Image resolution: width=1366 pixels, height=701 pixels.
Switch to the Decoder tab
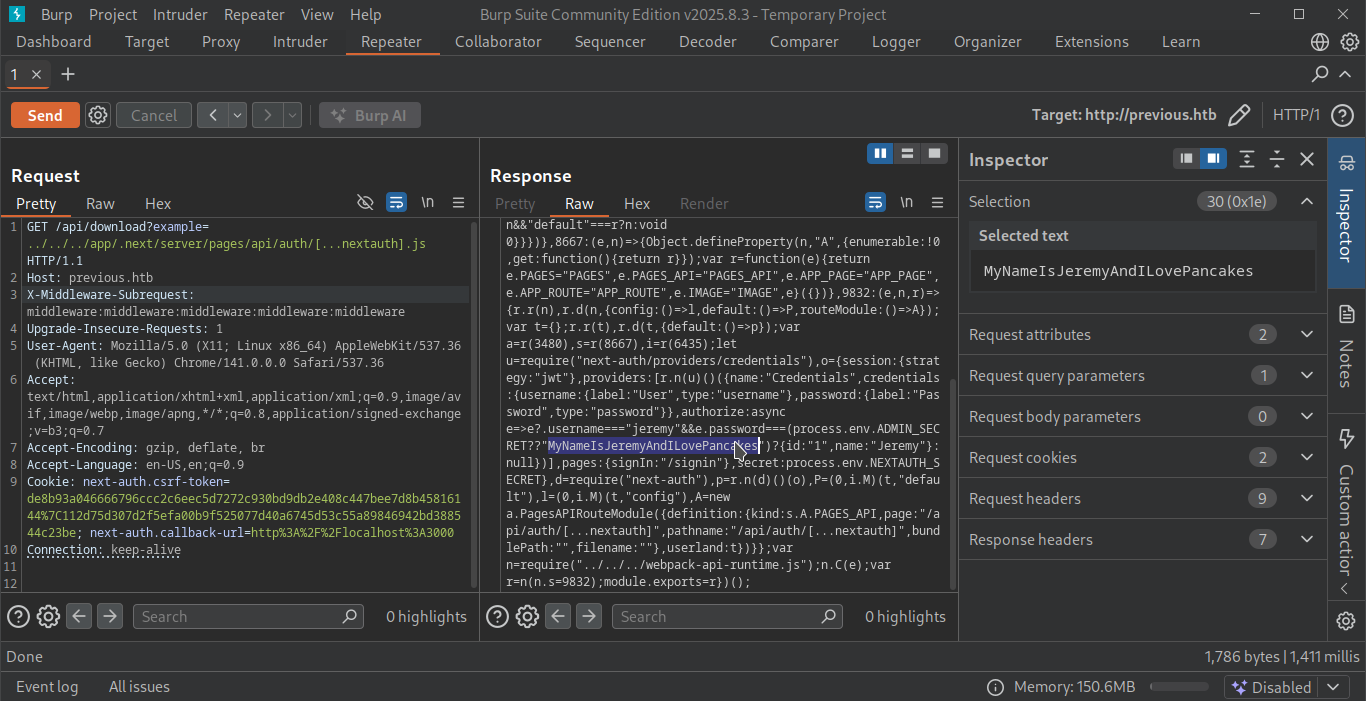(707, 41)
